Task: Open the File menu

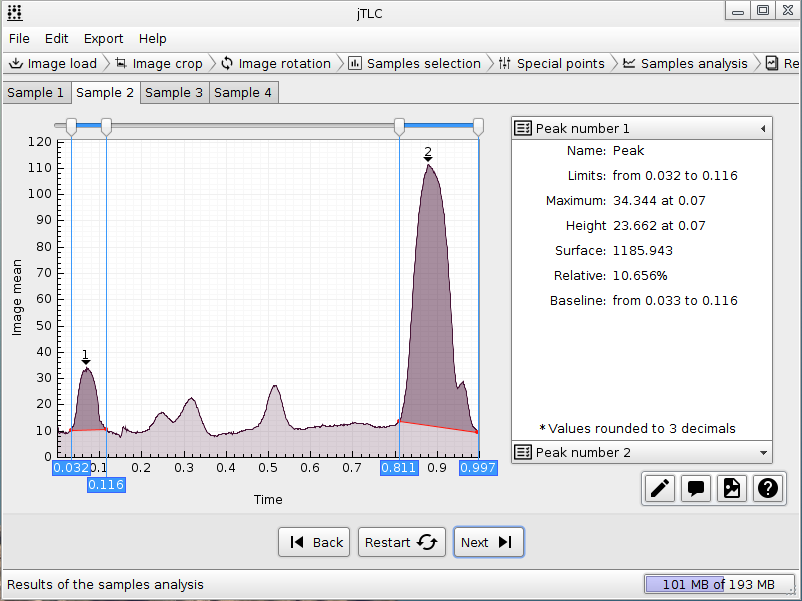Action: point(19,39)
